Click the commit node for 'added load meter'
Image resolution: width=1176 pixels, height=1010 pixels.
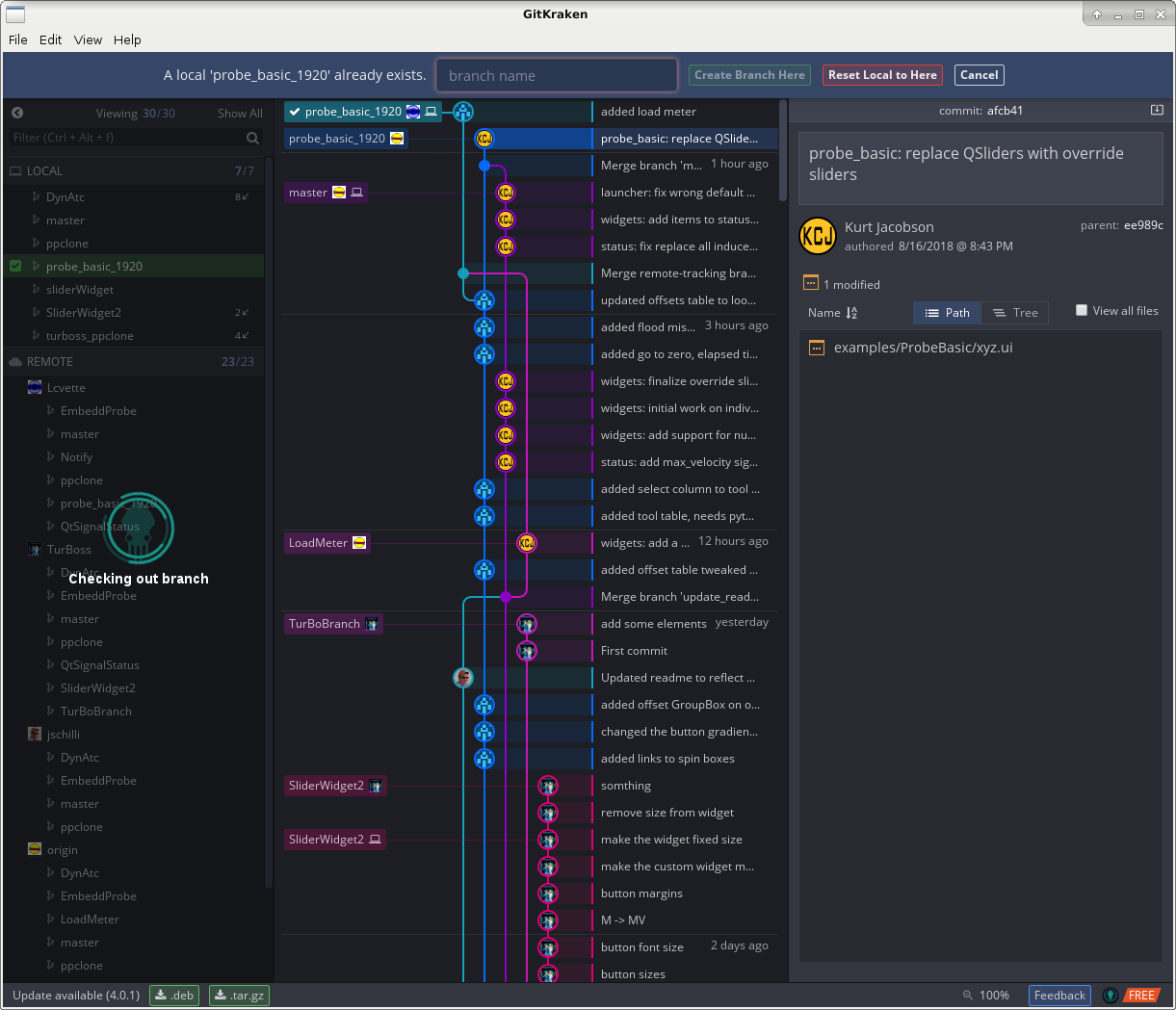pos(463,112)
